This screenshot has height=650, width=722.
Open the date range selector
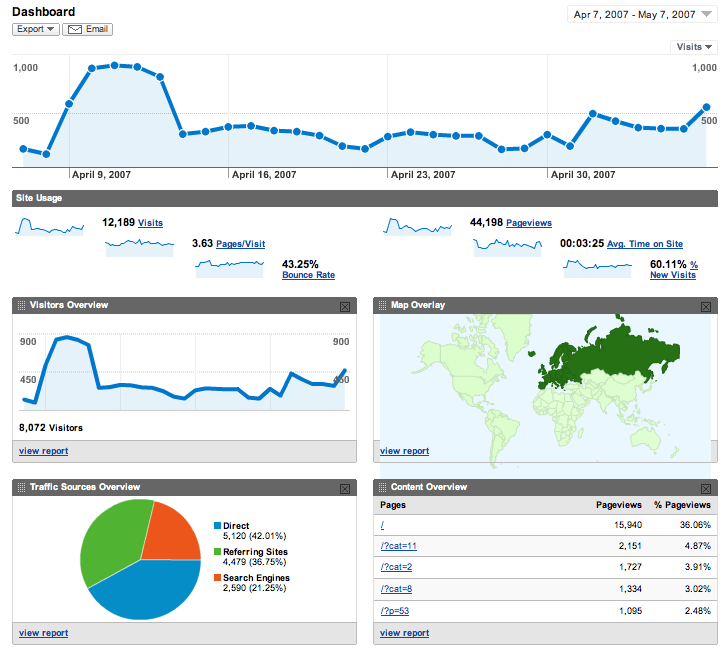click(x=641, y=14)
